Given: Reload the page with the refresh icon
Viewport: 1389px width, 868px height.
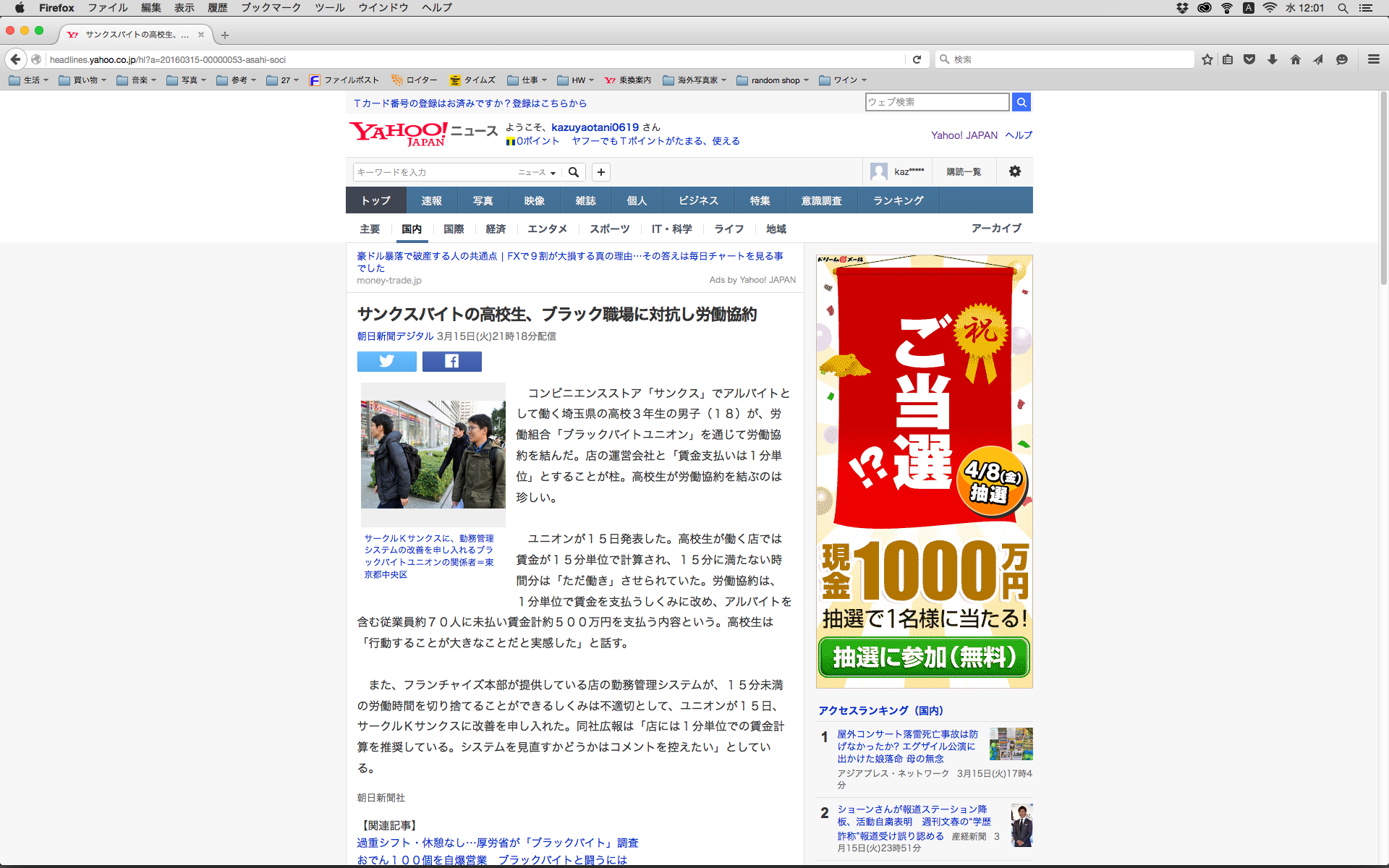Looking at the screenshot, I should (x=917, y=59).
